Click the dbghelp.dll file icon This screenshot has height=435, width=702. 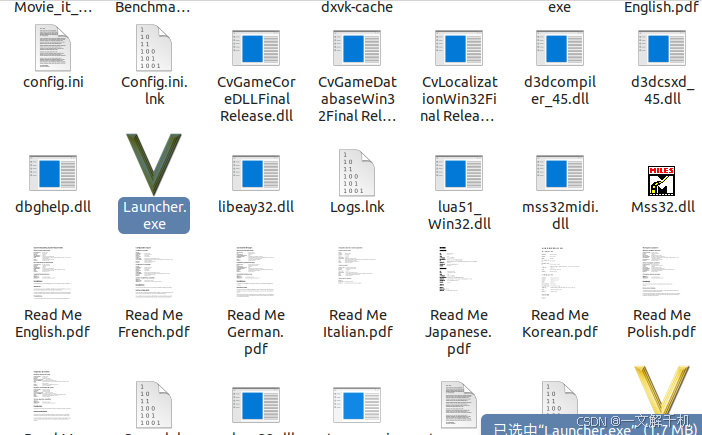tap(53, 174)
